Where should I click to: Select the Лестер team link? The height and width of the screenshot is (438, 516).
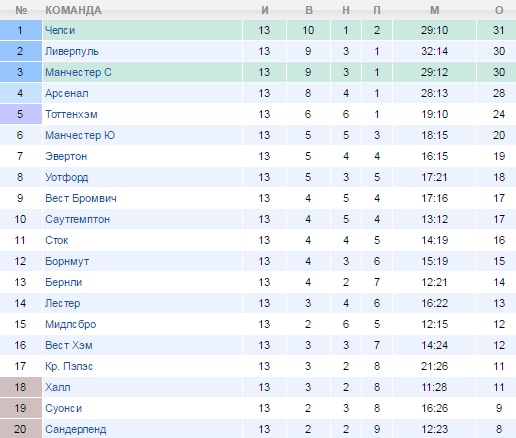(x=63, y=303)
